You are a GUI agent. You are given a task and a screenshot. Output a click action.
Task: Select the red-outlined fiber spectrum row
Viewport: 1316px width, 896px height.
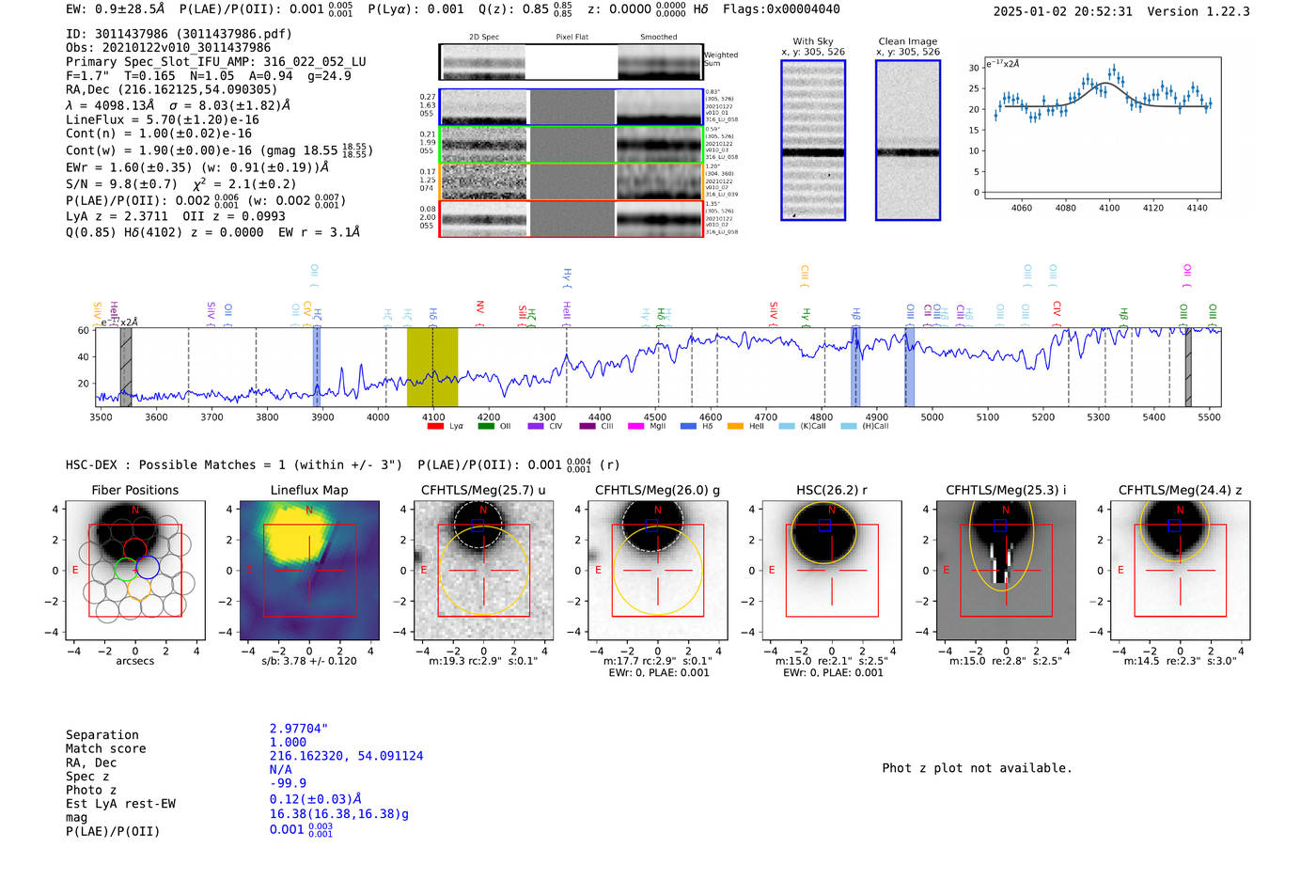click(x=572, y=219)
